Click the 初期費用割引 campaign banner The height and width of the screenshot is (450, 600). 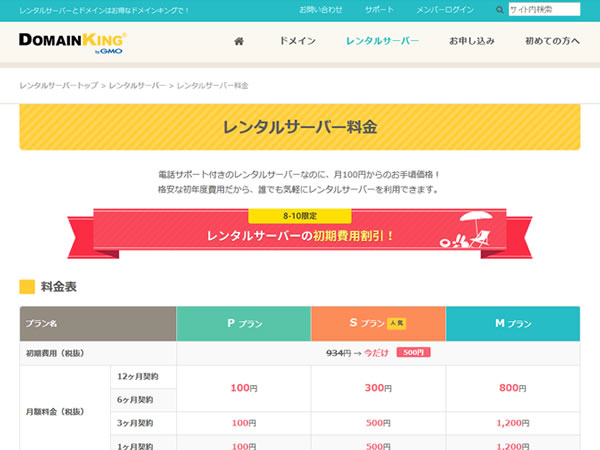click(300, 233)
